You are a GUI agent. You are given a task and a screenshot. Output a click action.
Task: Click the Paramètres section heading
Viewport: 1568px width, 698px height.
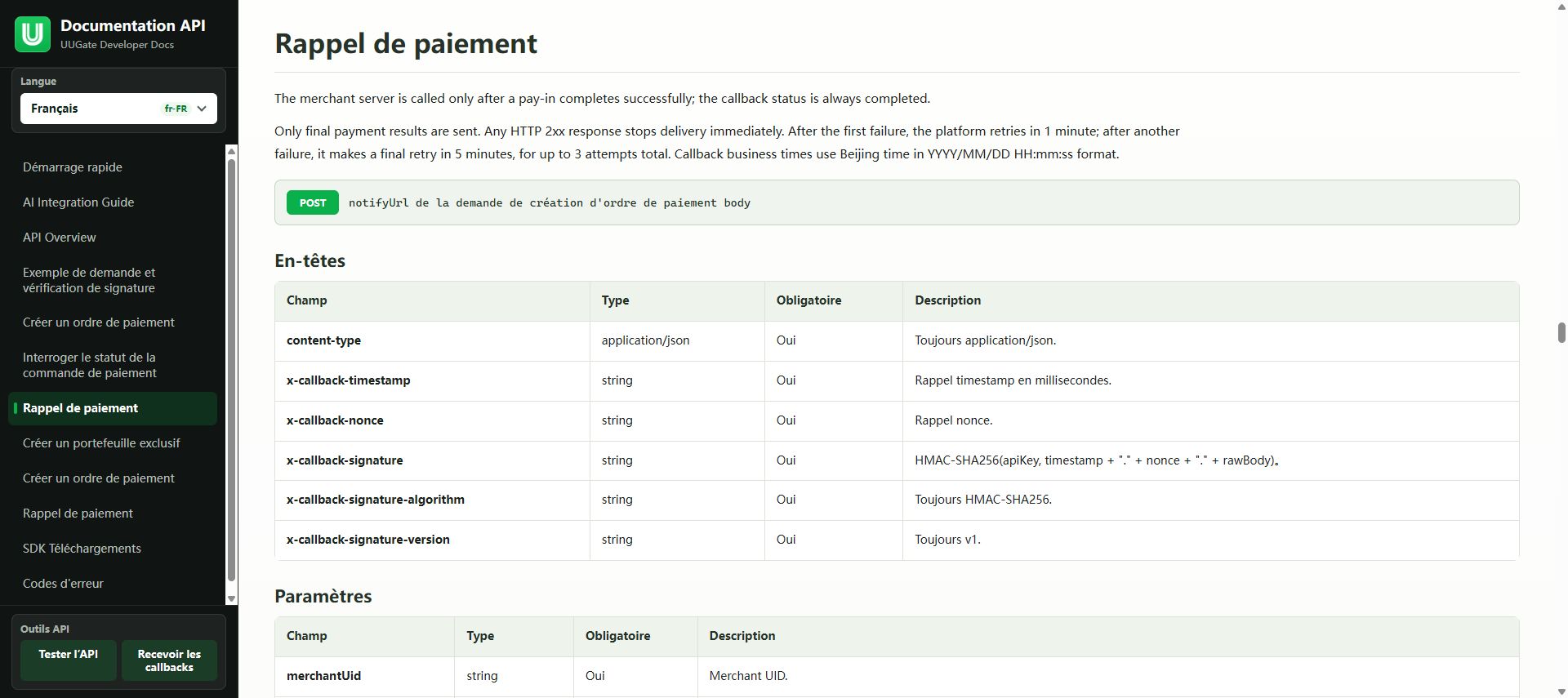[x=323, y=596]
